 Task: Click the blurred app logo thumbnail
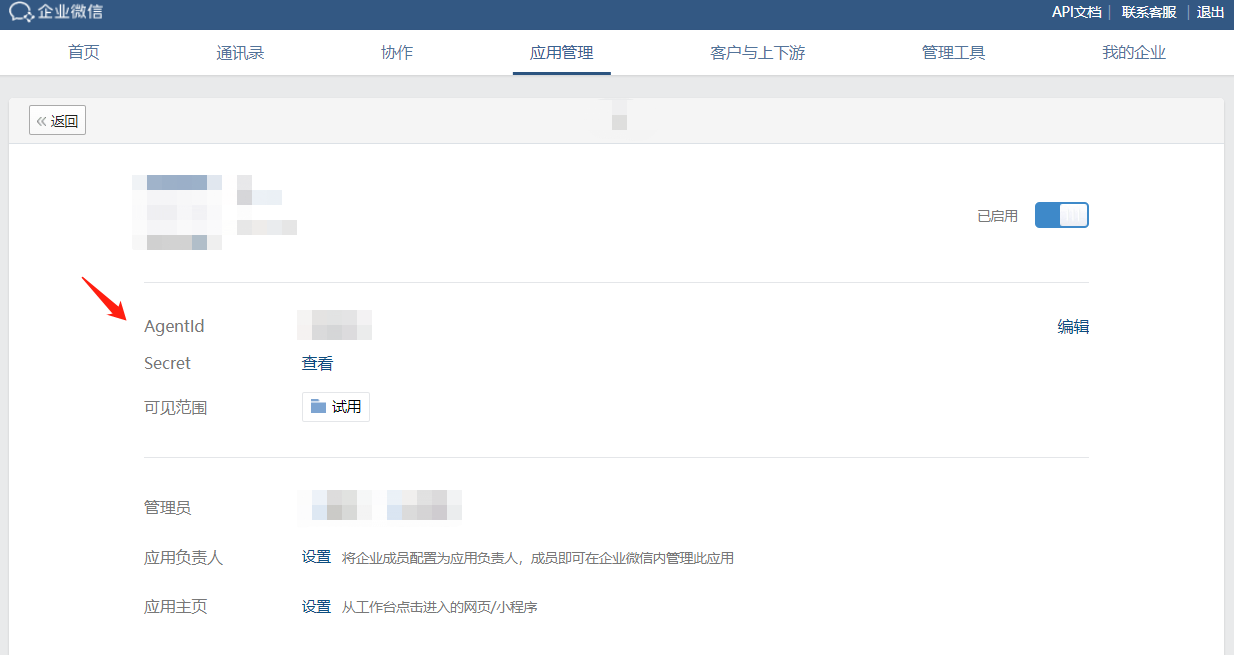pos(177,212)
